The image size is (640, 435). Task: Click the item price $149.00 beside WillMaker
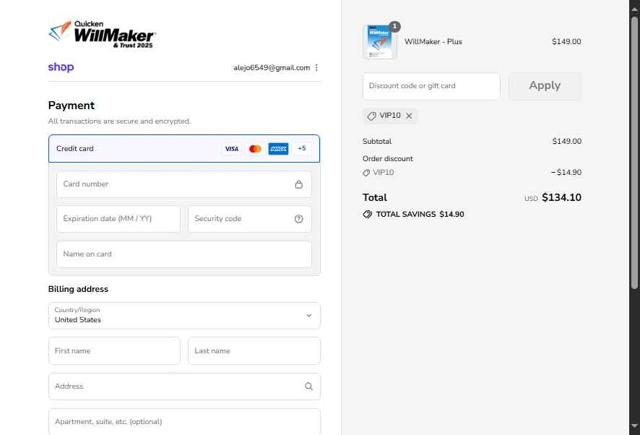point(566,42)
